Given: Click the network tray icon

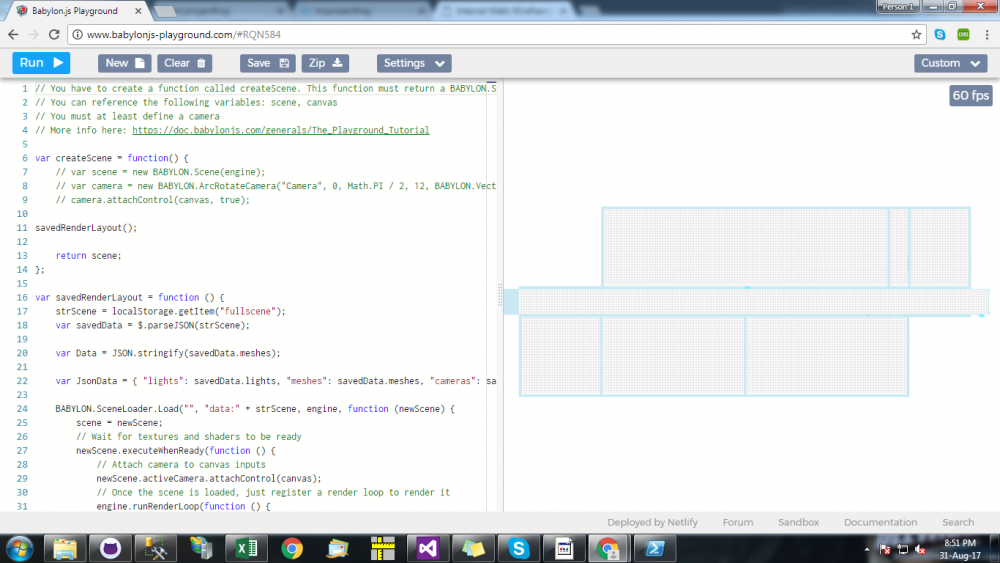Looking at the screenshot, I should tap(902, 549).
